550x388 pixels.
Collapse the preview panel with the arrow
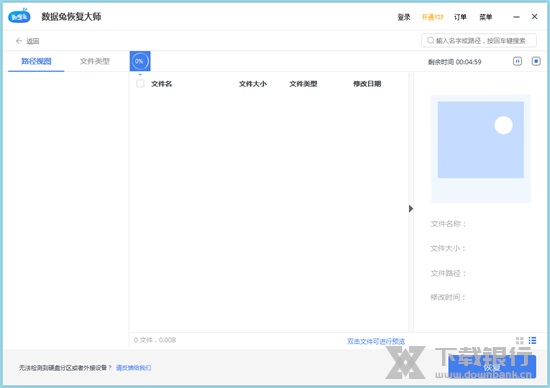tap(411, 209)
